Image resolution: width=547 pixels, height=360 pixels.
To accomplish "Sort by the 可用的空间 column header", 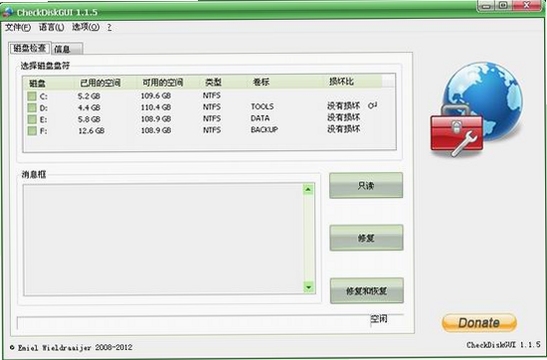I will click(x=168, y=82).
